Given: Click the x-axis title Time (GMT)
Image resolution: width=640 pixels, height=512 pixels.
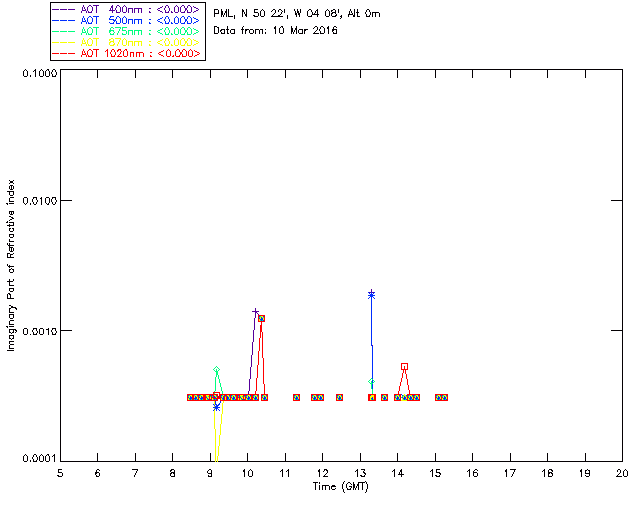Looking at the screenshot, I should point(340,487).
